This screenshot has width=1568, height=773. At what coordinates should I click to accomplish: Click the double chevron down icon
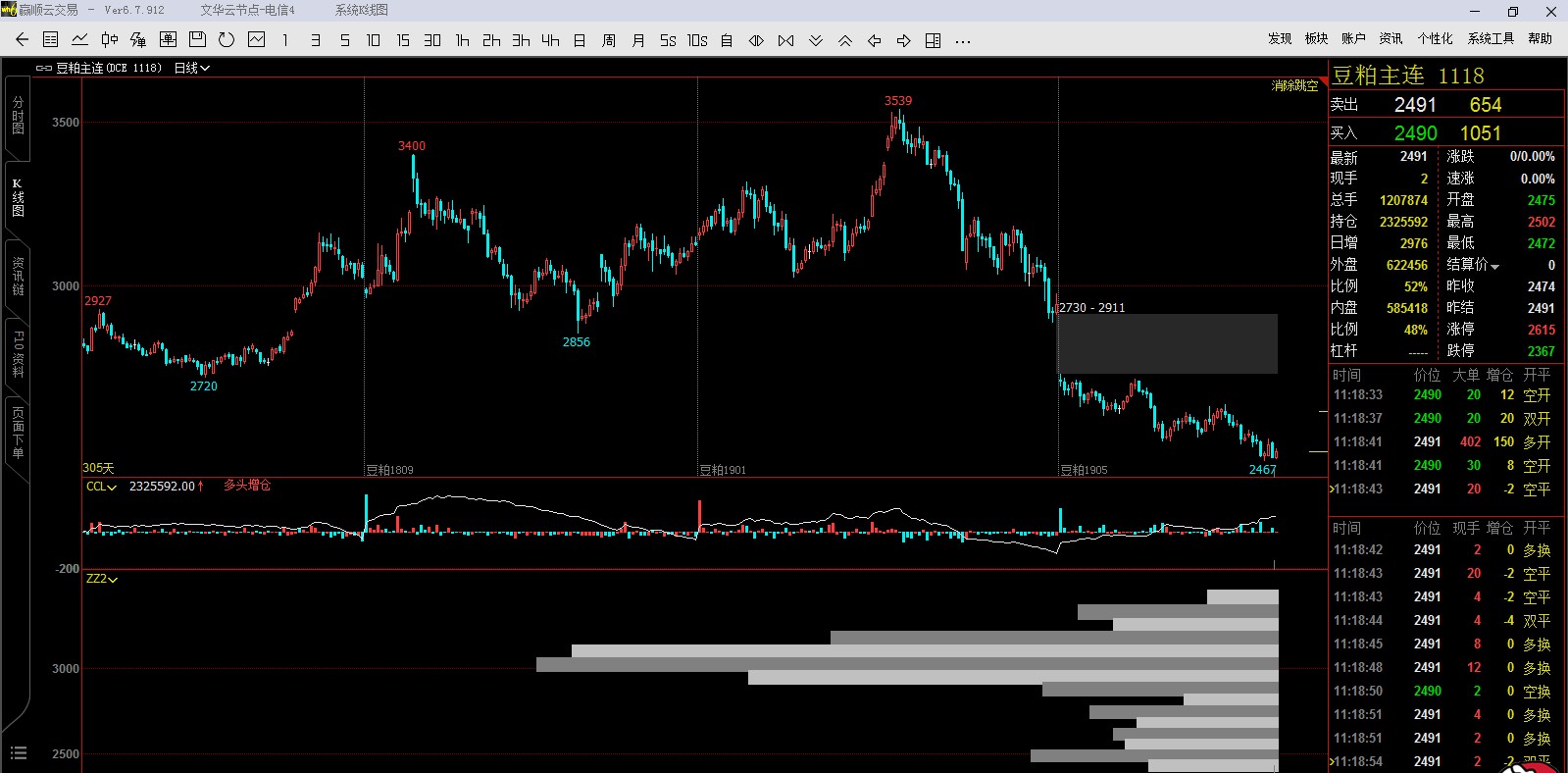[x=815, y=40]
